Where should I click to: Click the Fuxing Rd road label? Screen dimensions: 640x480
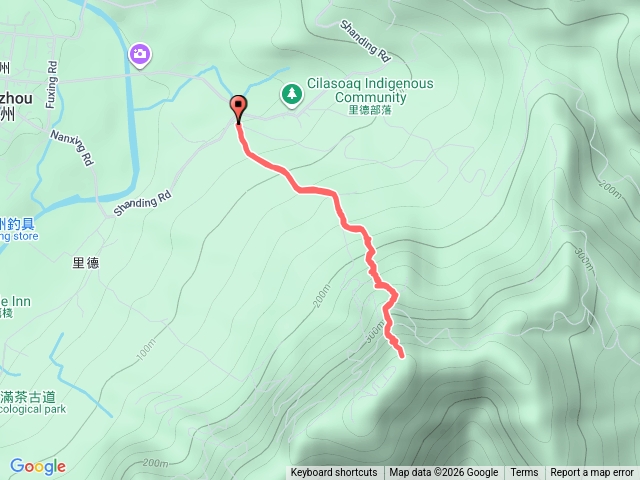coord(51,84)
